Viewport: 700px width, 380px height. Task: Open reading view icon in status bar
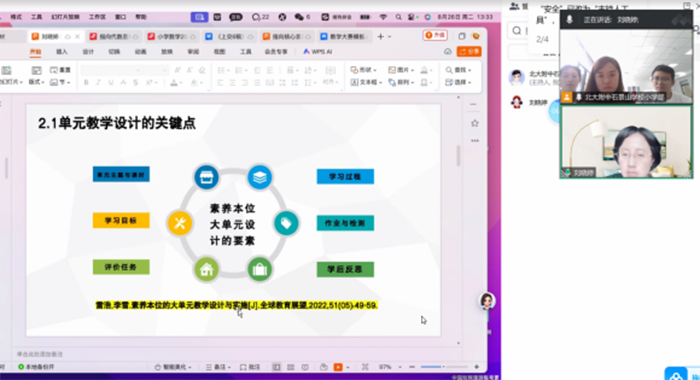pos(305,367)
